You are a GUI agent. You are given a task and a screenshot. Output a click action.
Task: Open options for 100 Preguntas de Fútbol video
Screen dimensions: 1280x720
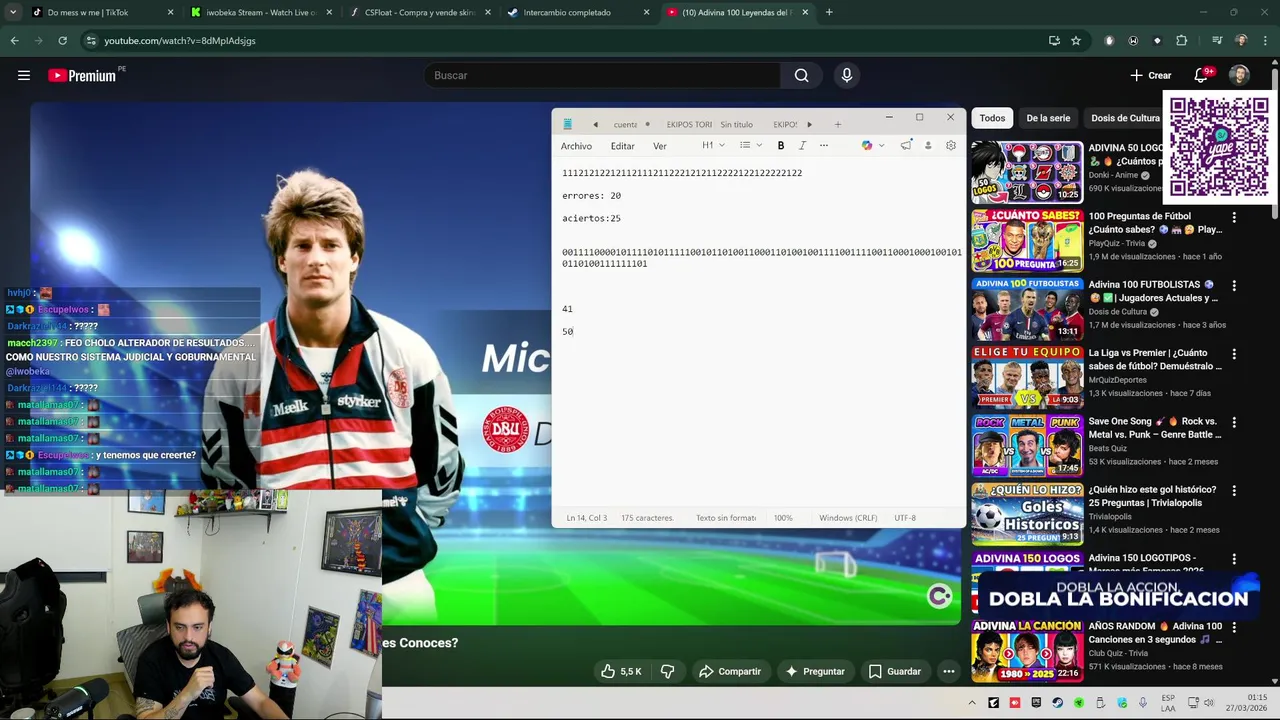click(1234, 217)
